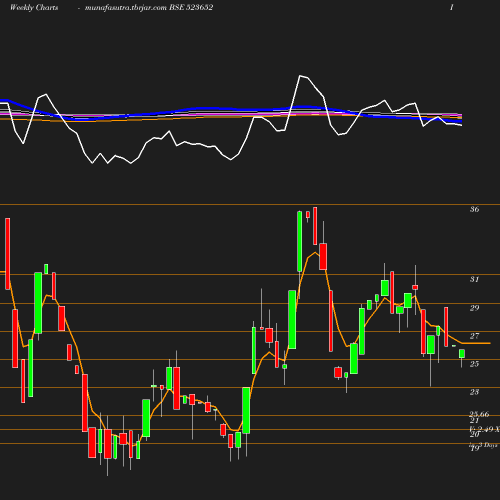This screenshot has width=500, height=500.
Task: Click the 25 price axis label
Action: (474, 364)
